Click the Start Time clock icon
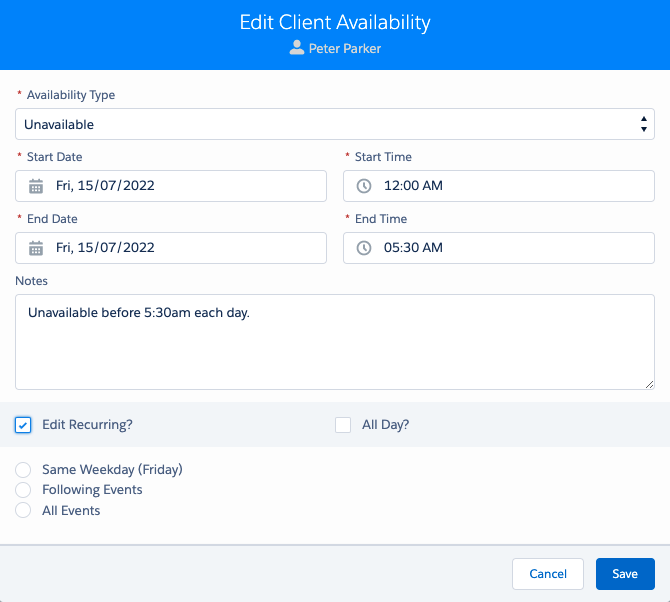 (364, 186)
